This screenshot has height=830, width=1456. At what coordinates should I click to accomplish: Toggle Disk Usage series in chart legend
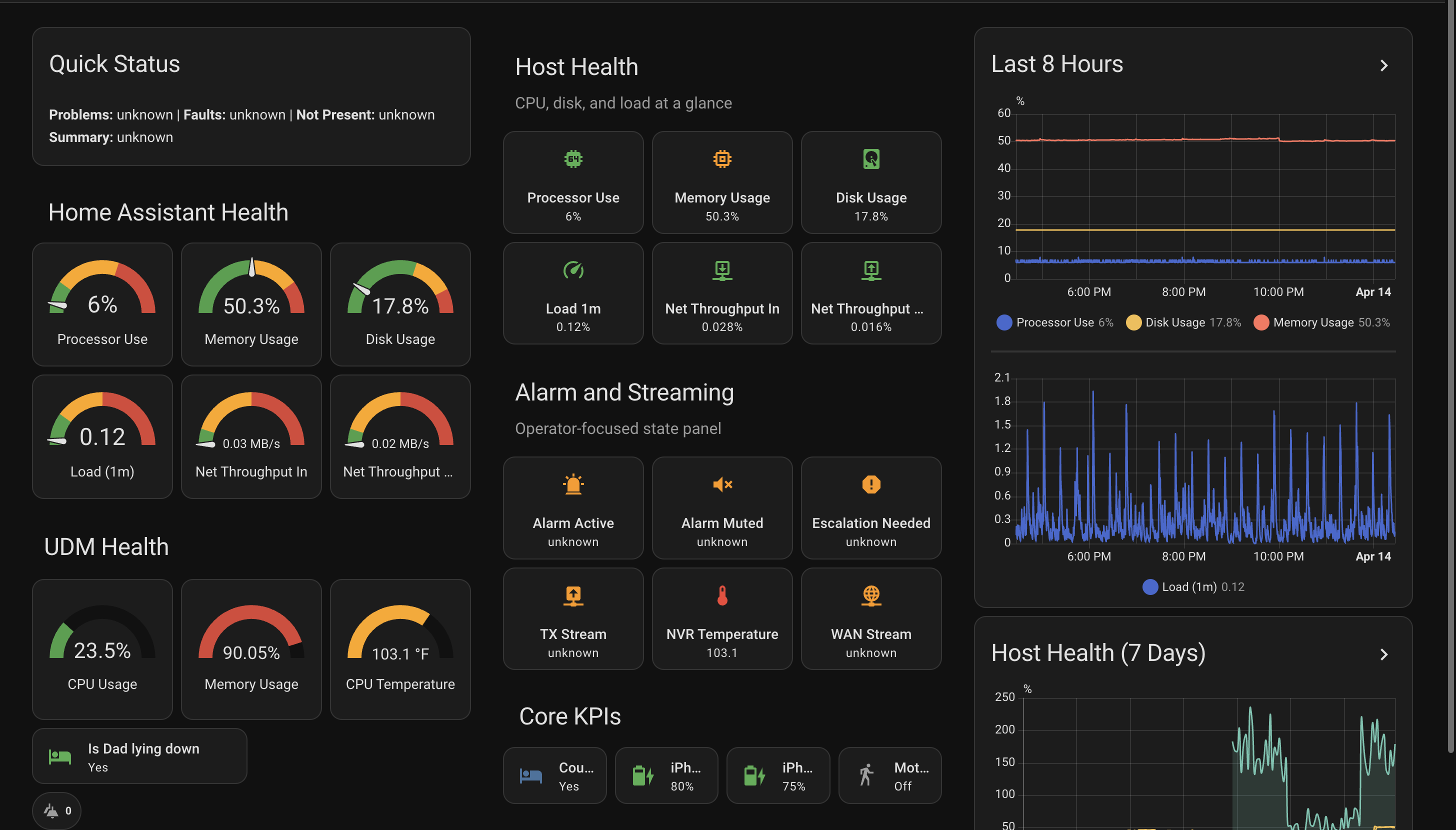[1183, 322]
